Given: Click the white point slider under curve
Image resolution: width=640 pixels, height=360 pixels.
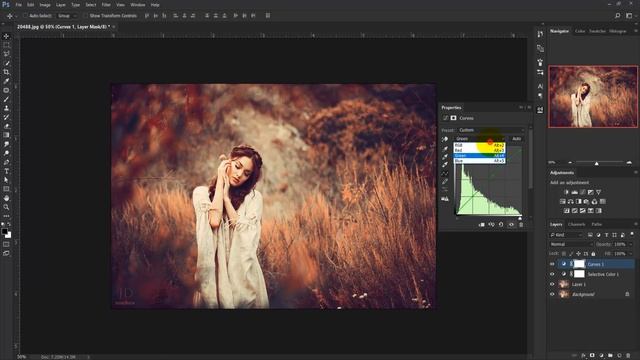Looking at the screenshot, I should pos(520,218).
